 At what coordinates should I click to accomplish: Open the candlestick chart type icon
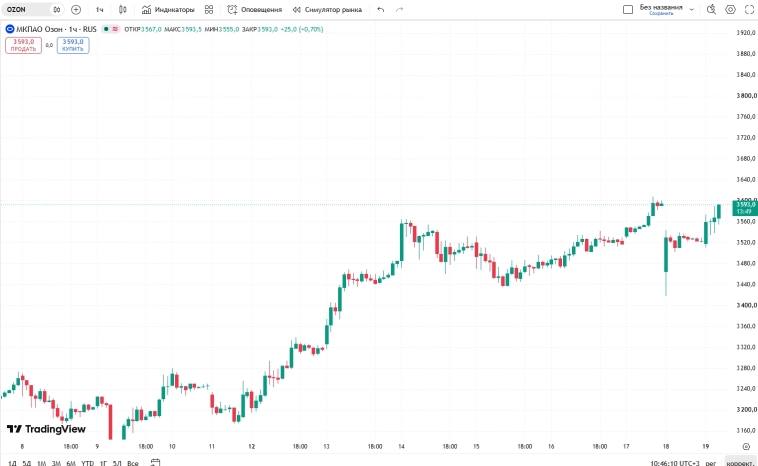pyautogui.click(x=123, y=10)
